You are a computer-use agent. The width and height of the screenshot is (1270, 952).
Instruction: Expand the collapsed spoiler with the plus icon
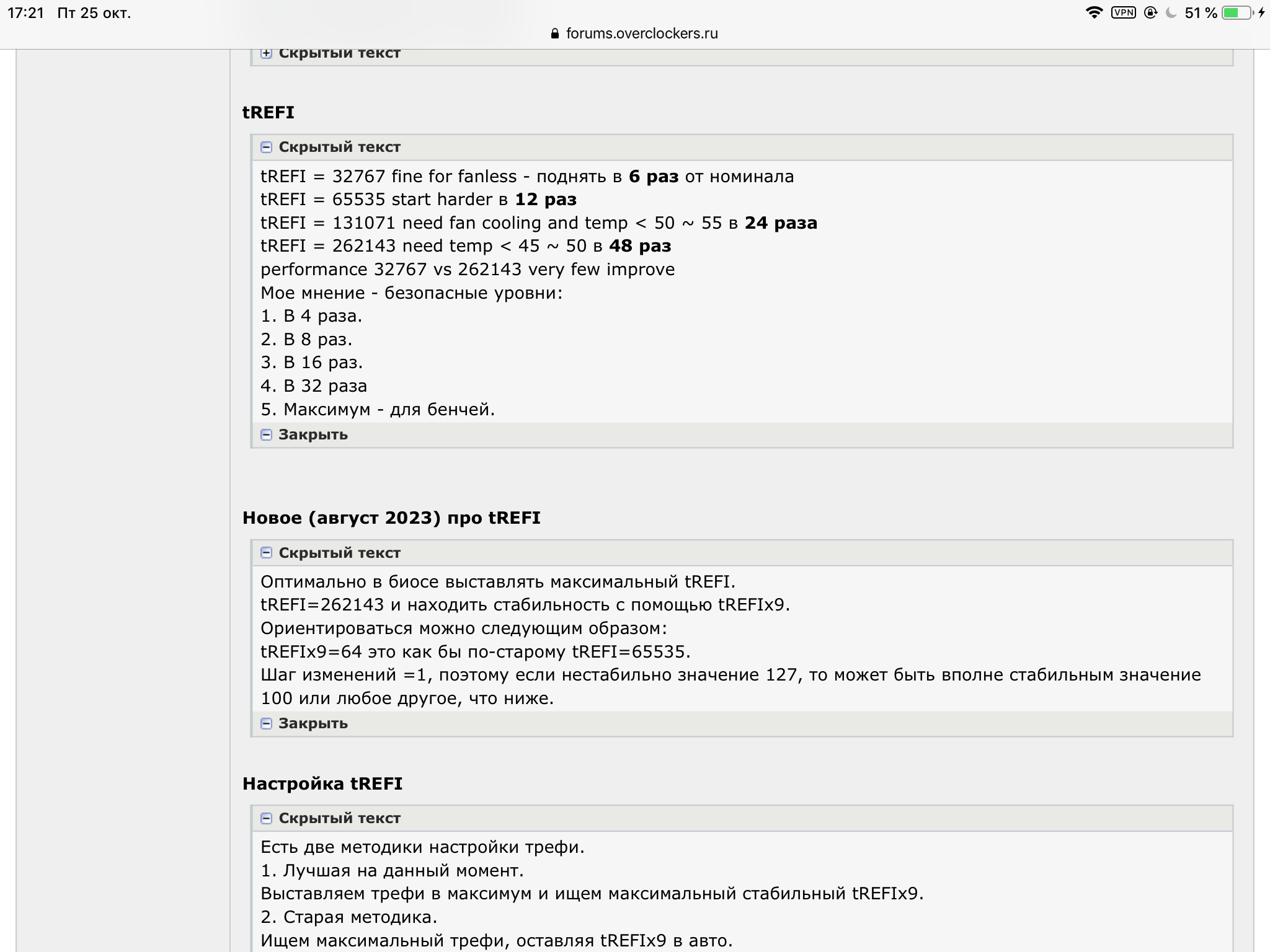[266, 53]
